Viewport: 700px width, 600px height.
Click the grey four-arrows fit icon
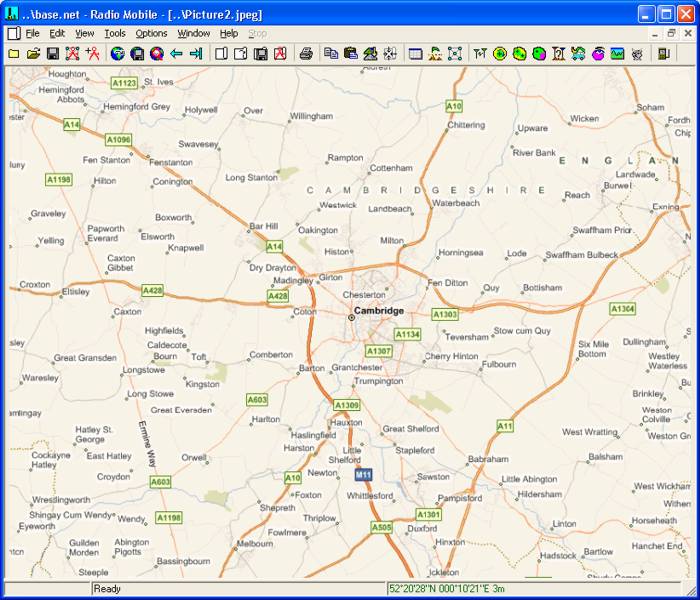[x=390, y=54]
